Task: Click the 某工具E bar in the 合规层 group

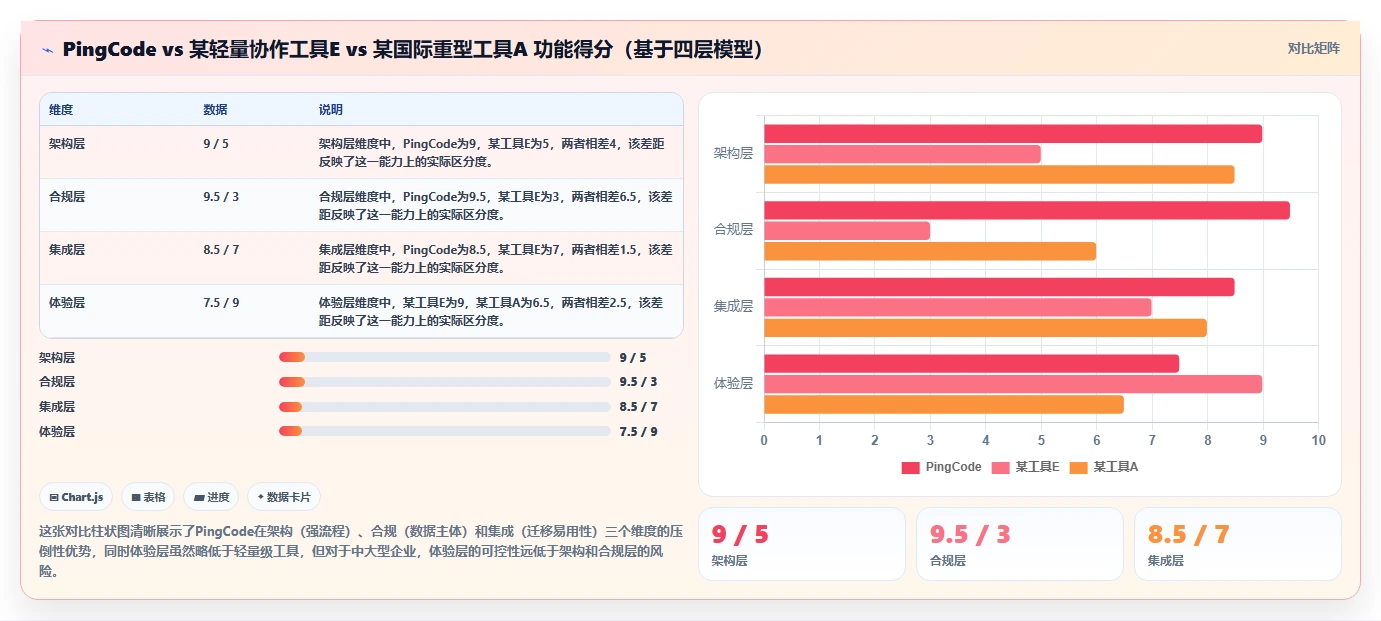Action: tap(847, 231)
